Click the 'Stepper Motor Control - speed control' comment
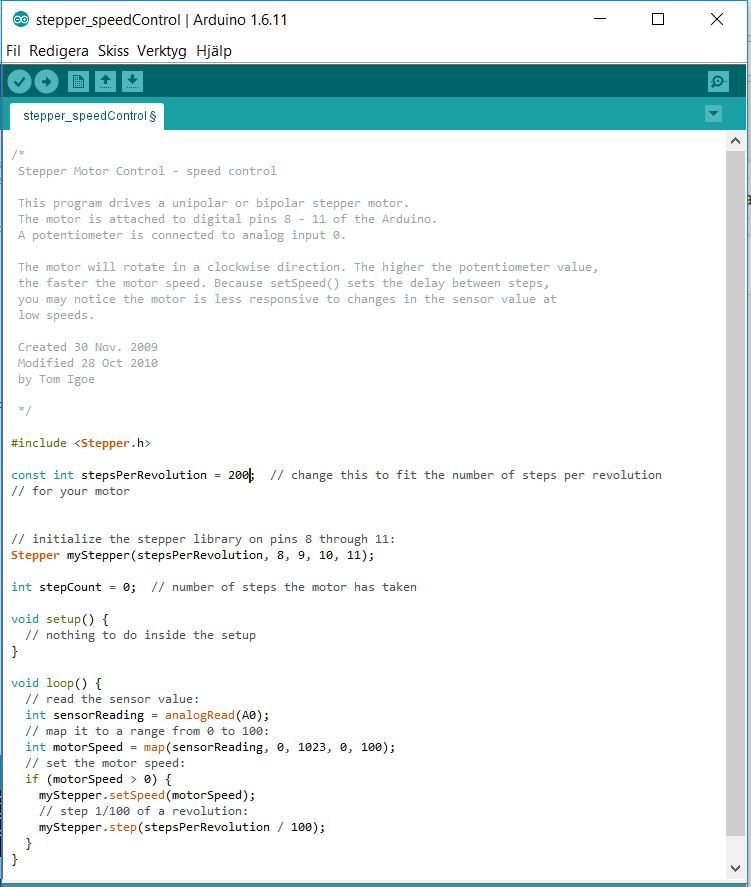Image resolution: width=751 pixels, height=887 pixels. (x=147, y=171)
